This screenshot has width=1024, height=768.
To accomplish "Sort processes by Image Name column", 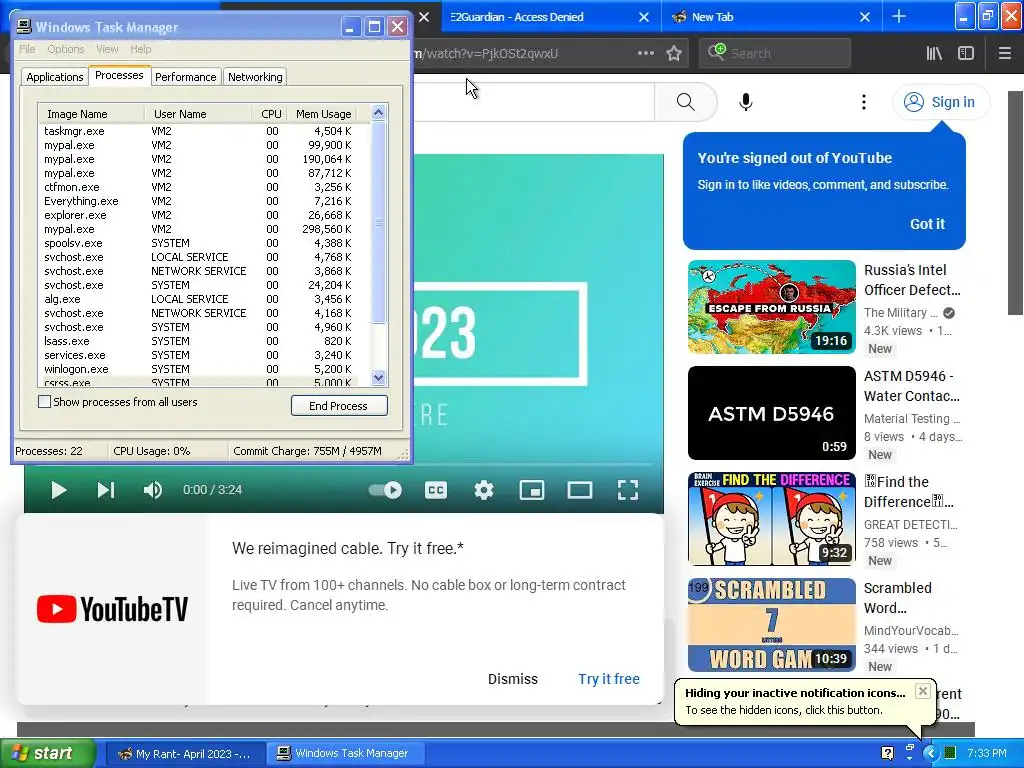I will tap(91, 114).
